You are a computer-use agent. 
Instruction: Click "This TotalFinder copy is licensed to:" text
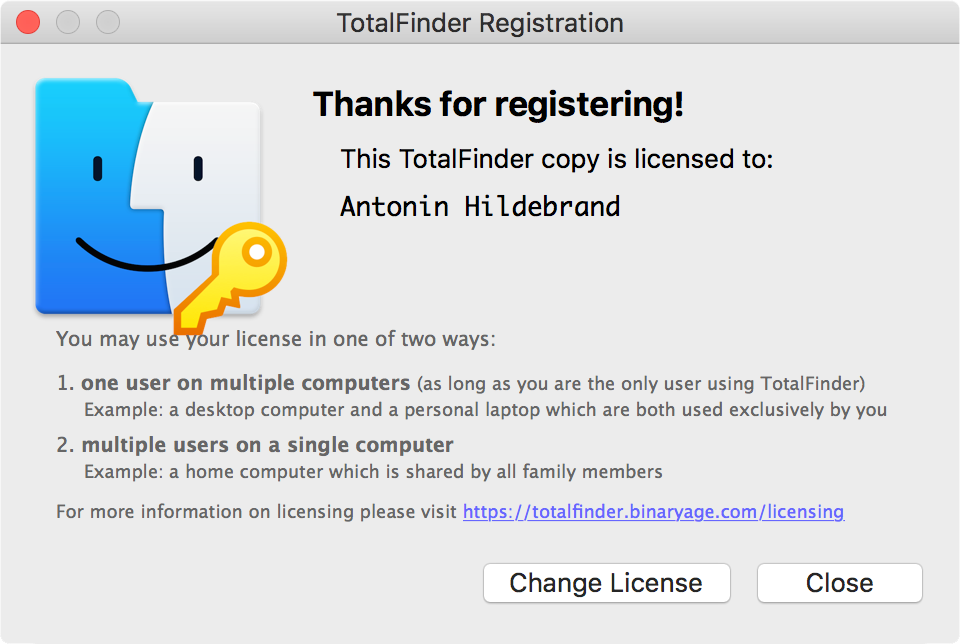click(557, 159)
